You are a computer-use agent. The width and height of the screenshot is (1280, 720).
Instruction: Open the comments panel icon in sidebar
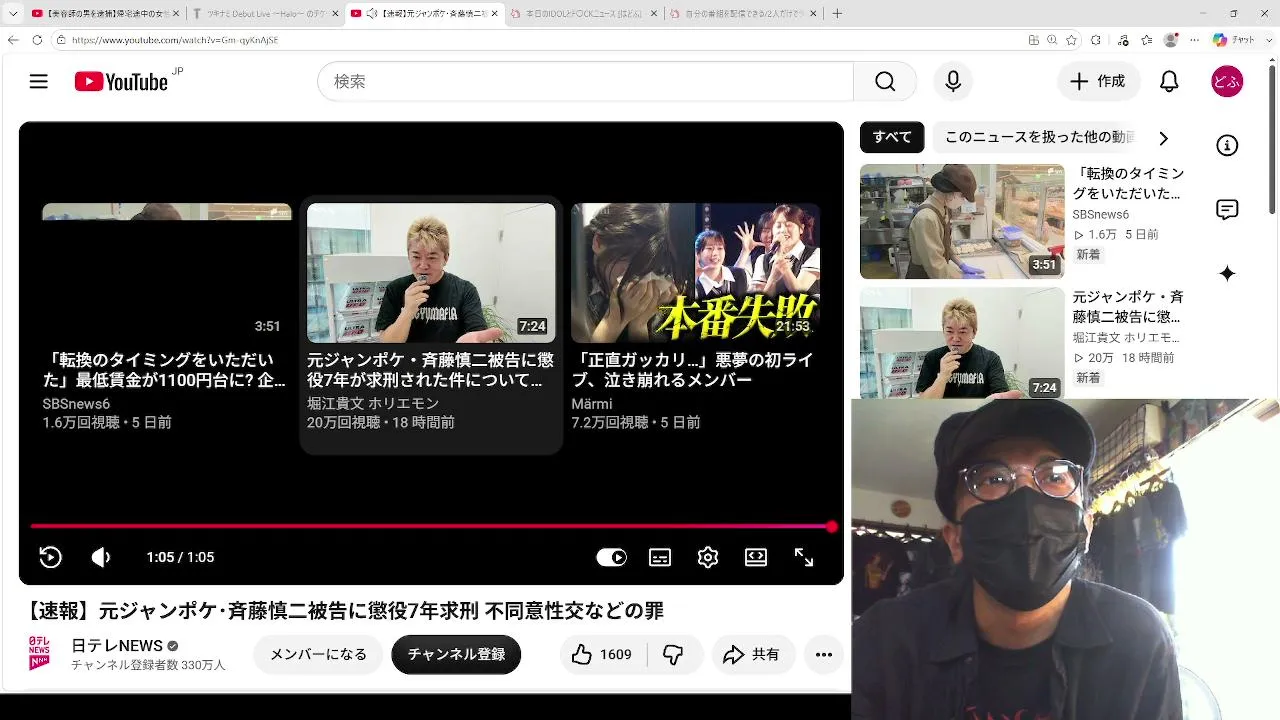tap(1227, 210)
